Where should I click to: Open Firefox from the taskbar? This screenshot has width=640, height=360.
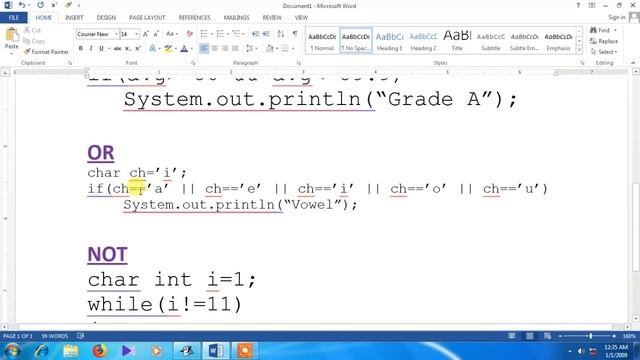pos(100,351)
